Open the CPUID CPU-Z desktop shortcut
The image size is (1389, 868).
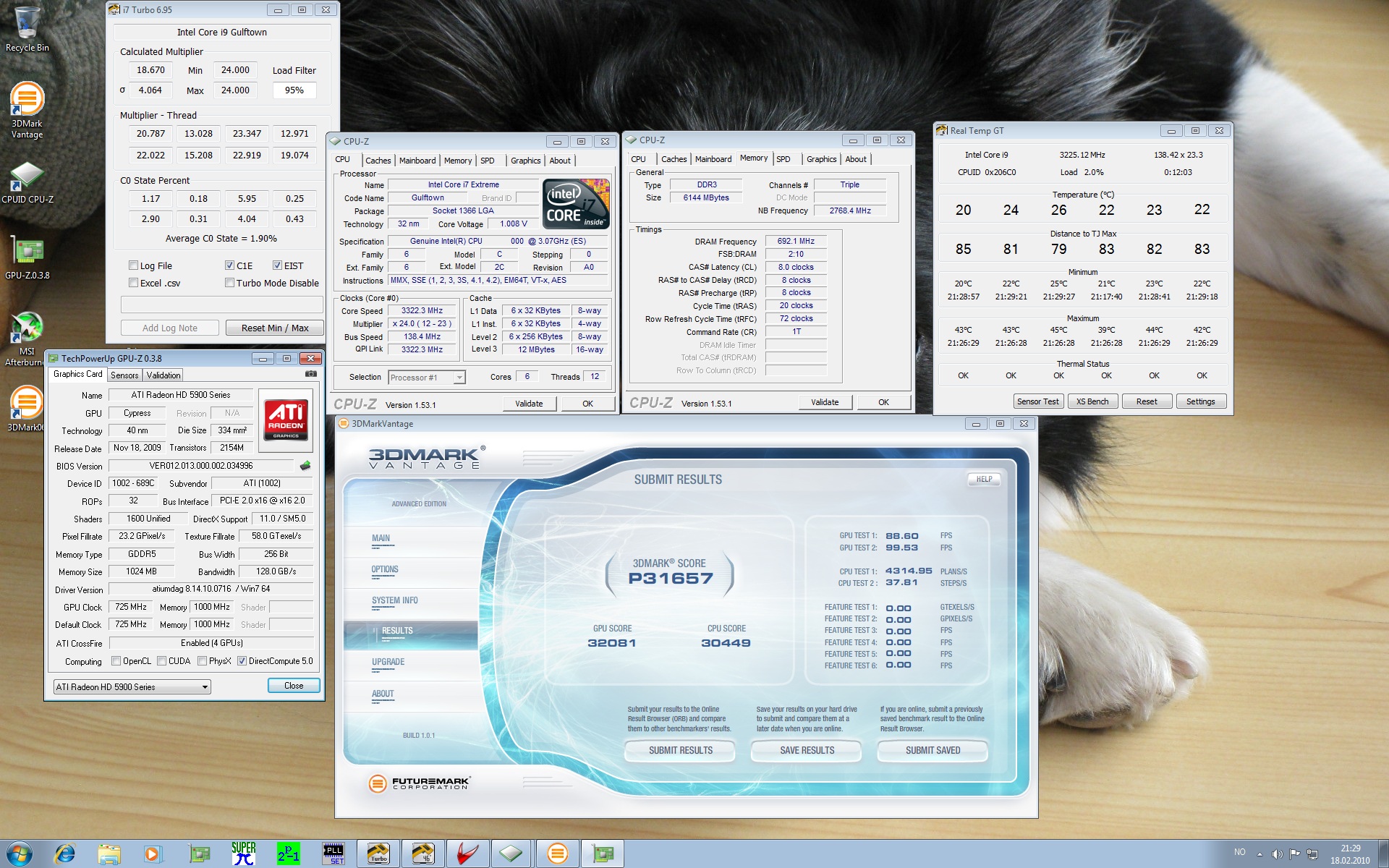point(27,182)
